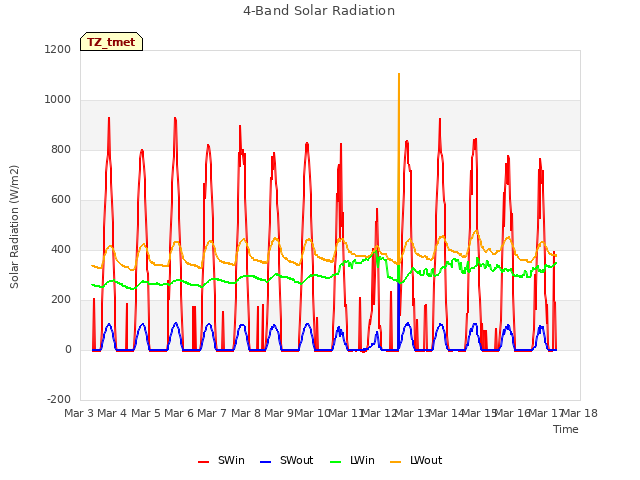Viewport: 640px width, 480px height.
Task: Click the Solar Radiation (W/m2) axis title
Action: (14, 227)
